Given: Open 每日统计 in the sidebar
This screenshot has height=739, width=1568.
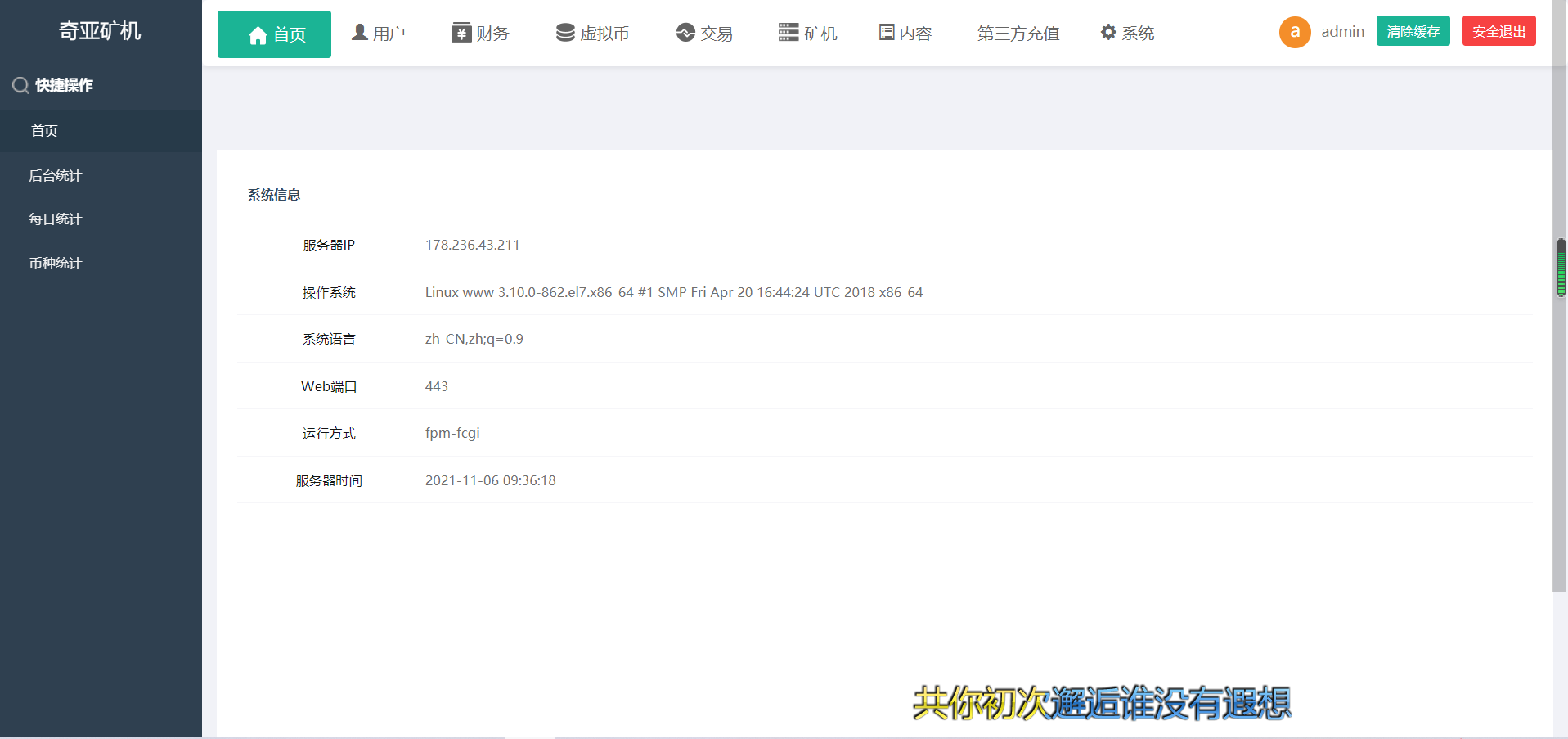Looking at the screenshot, I should (56, 219).
